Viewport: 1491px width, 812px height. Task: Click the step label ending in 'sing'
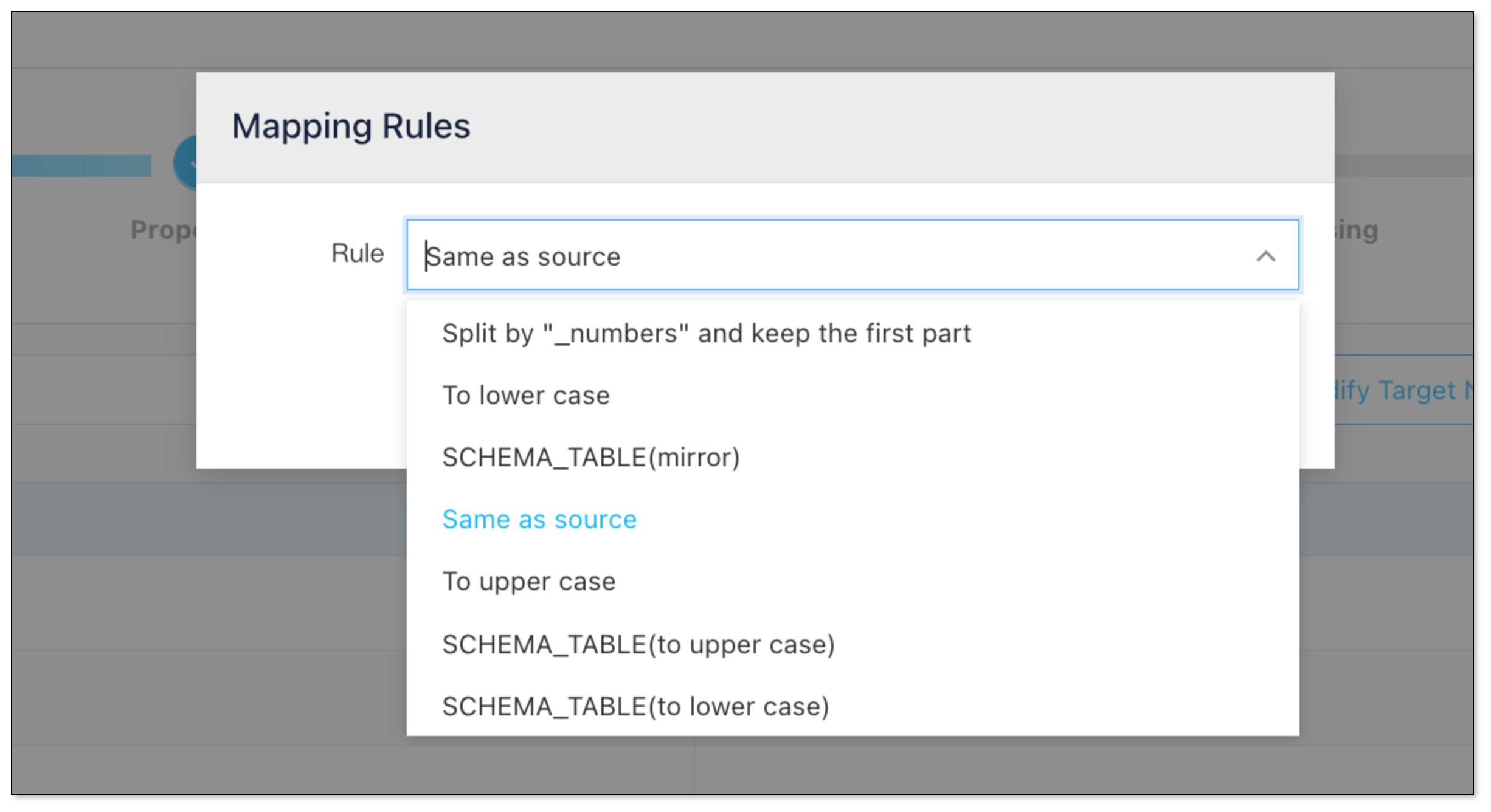tap(1357, 230)
